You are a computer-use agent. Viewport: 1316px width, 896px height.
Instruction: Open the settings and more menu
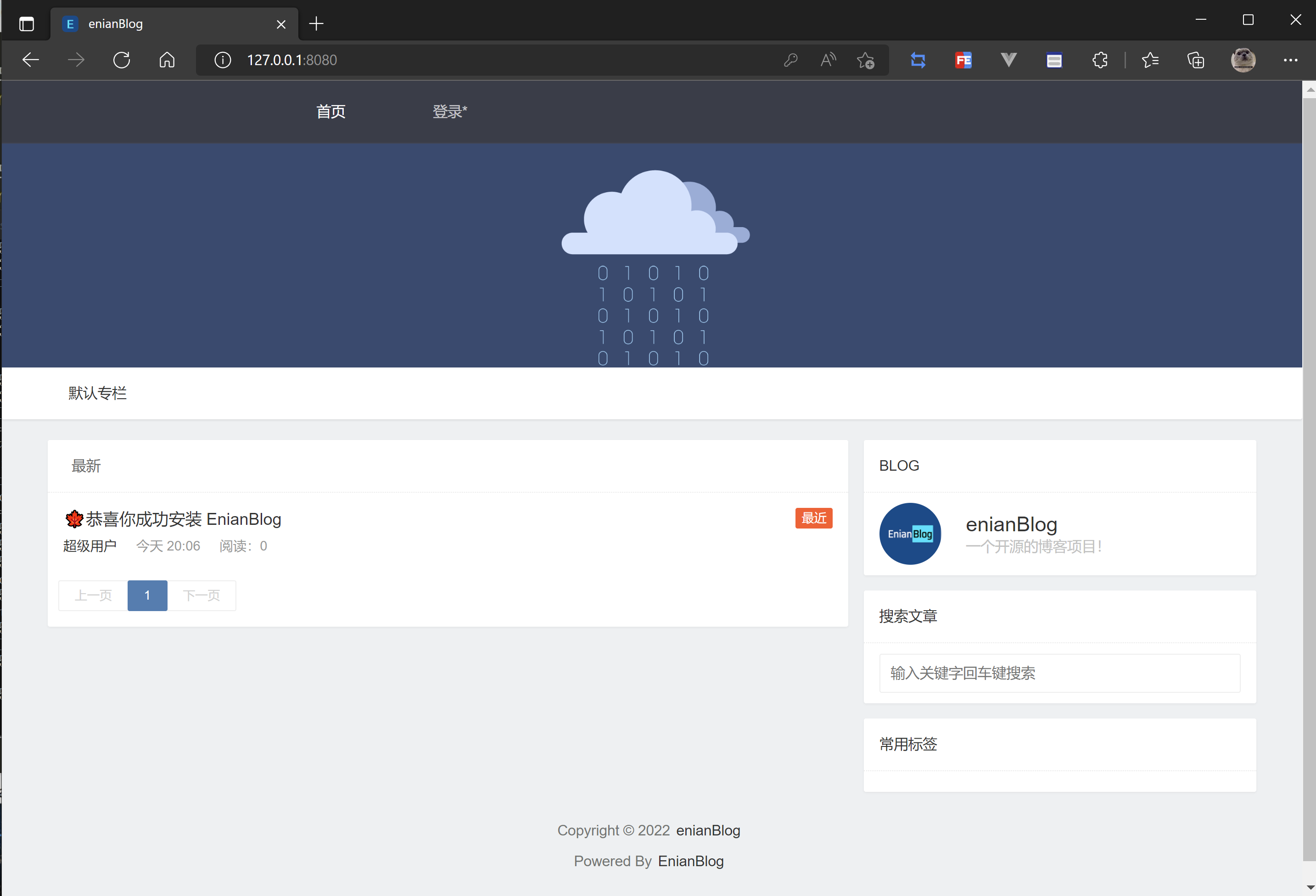coord(1290,60)
